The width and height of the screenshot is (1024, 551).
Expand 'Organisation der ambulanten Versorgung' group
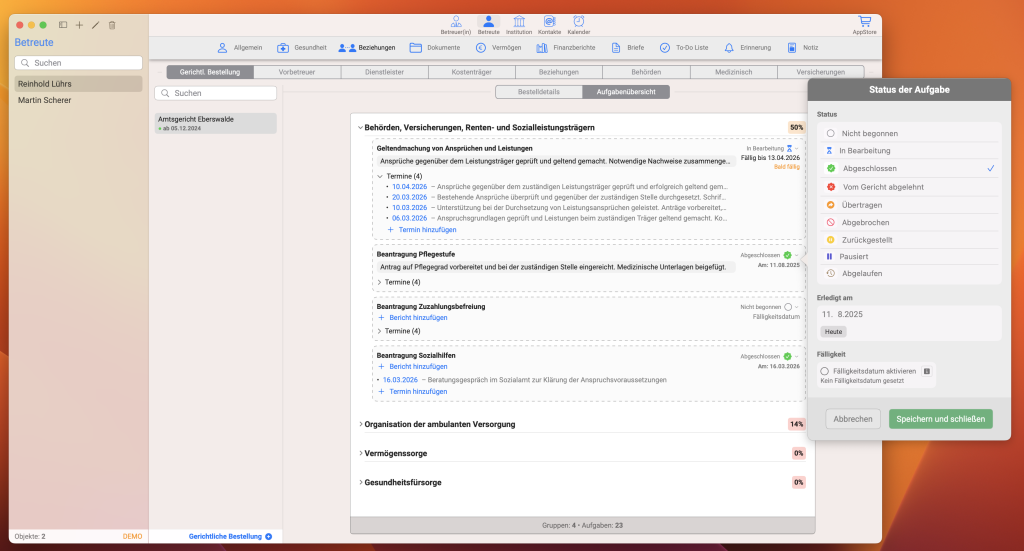(361, 424)
